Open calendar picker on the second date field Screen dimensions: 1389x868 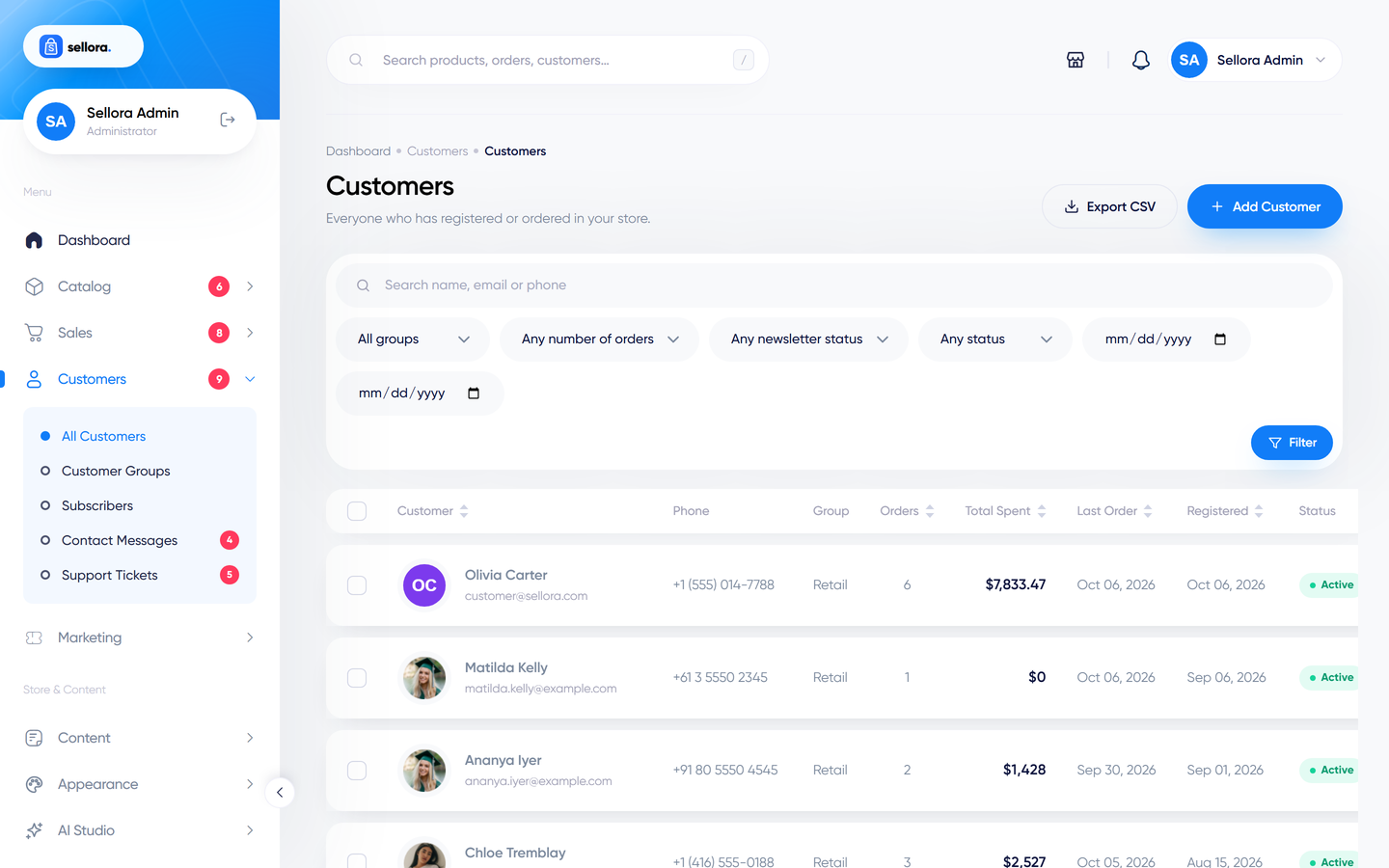pyautogui.click(x=474, y=393)
